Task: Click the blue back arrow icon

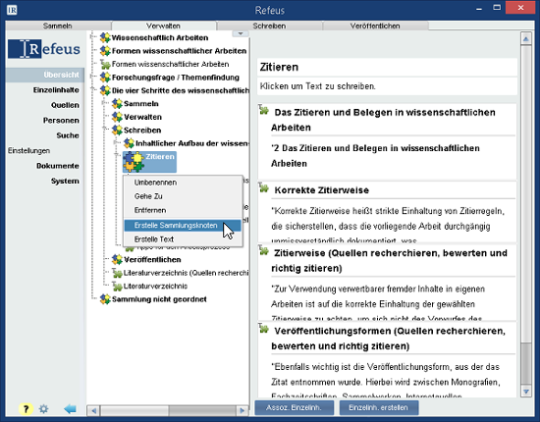Action: click(x=70, y=409)
